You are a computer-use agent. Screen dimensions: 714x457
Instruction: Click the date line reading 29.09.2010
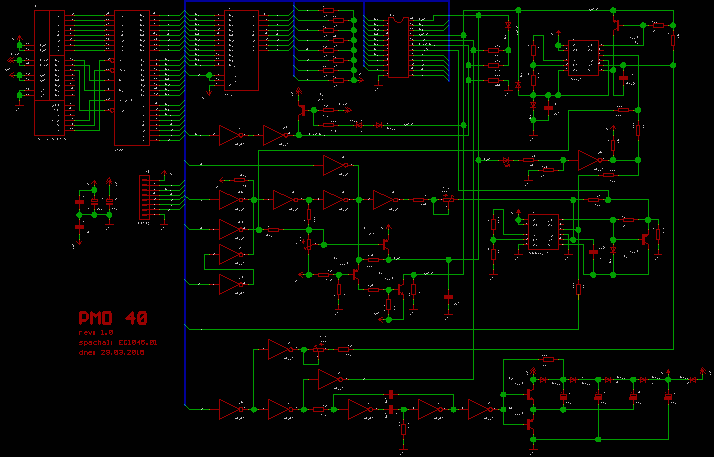111,352
